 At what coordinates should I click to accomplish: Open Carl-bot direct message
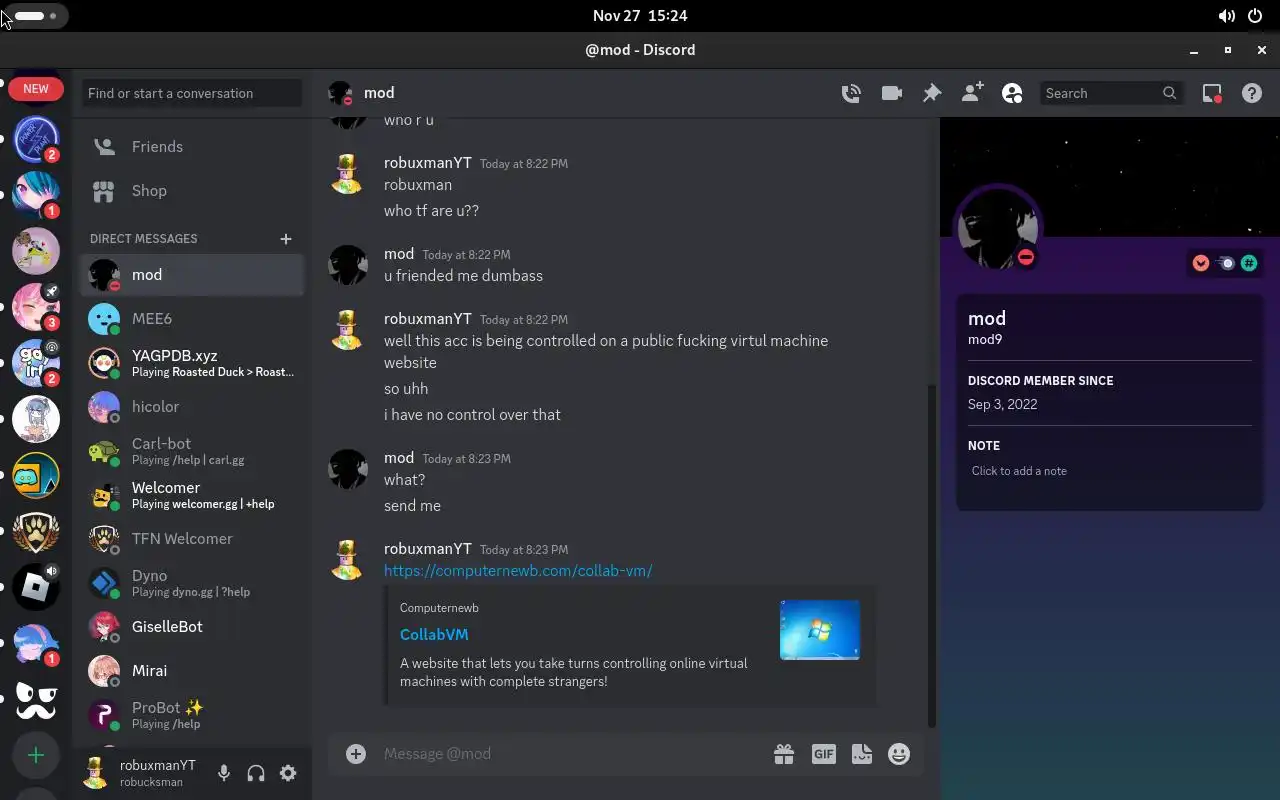tap(192, 450)
